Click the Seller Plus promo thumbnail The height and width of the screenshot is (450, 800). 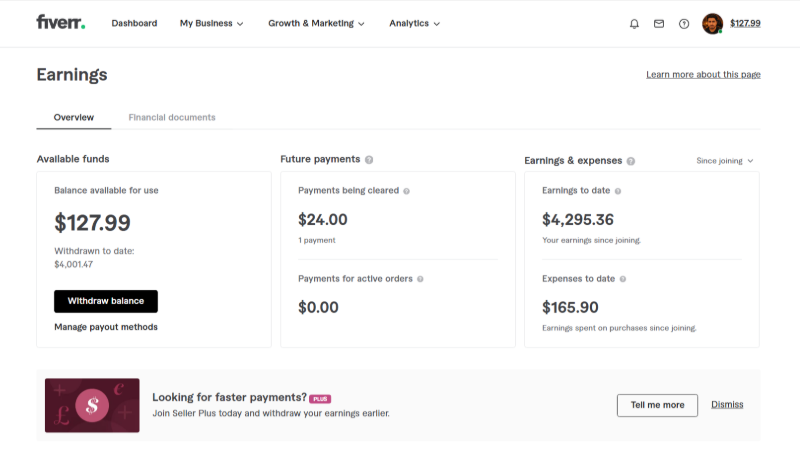tap(92, 406)
